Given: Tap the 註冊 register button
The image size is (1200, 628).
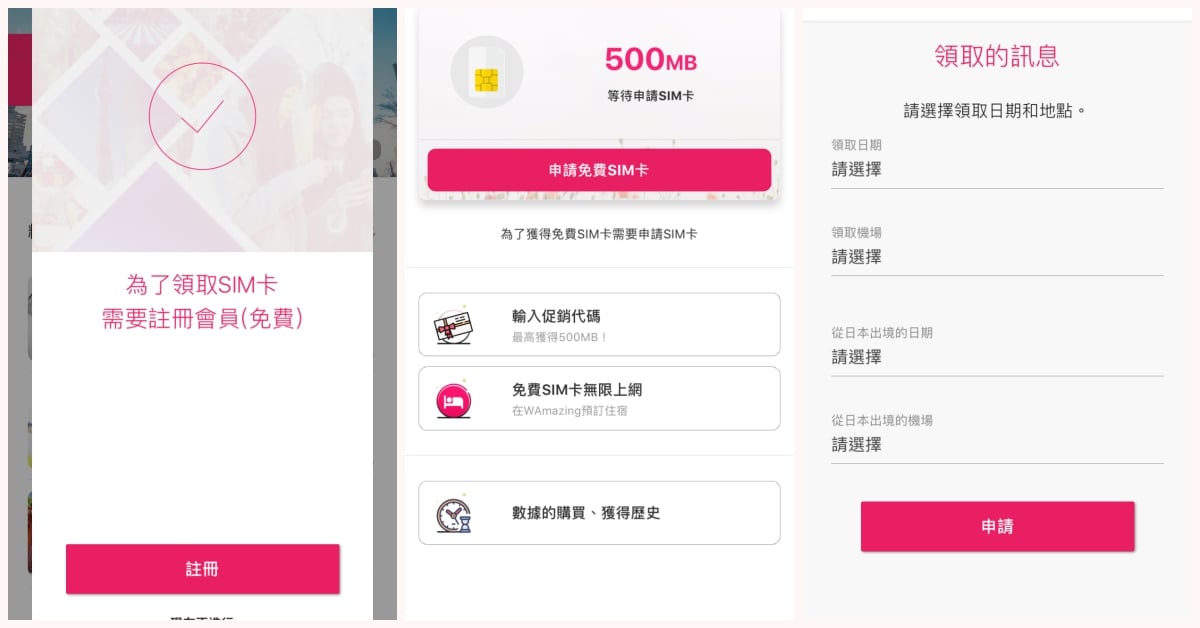Looking at the screenshot, I should [x=202, y=569].
